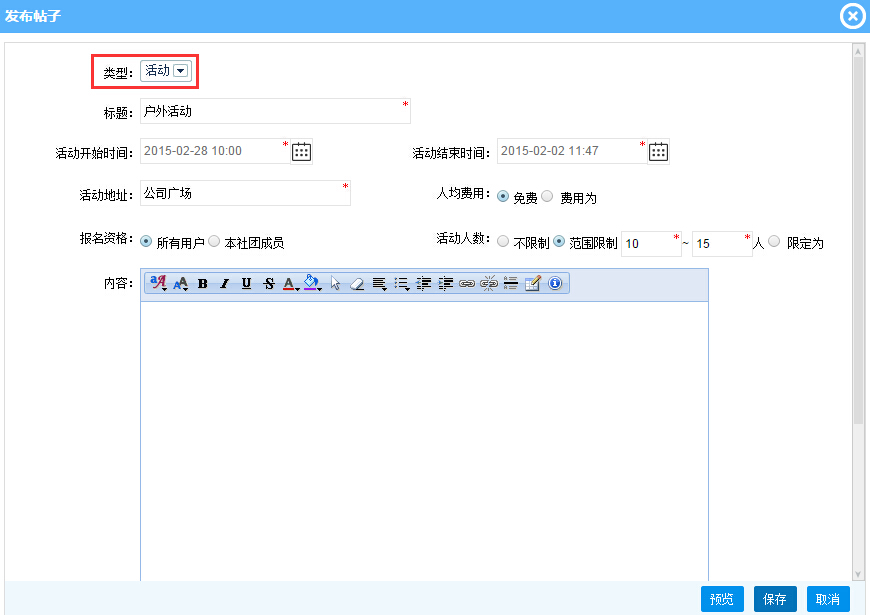Open the font family picker in editor toolbar
The height and width of the screenshot is (615, 870).
pos(159,283)
